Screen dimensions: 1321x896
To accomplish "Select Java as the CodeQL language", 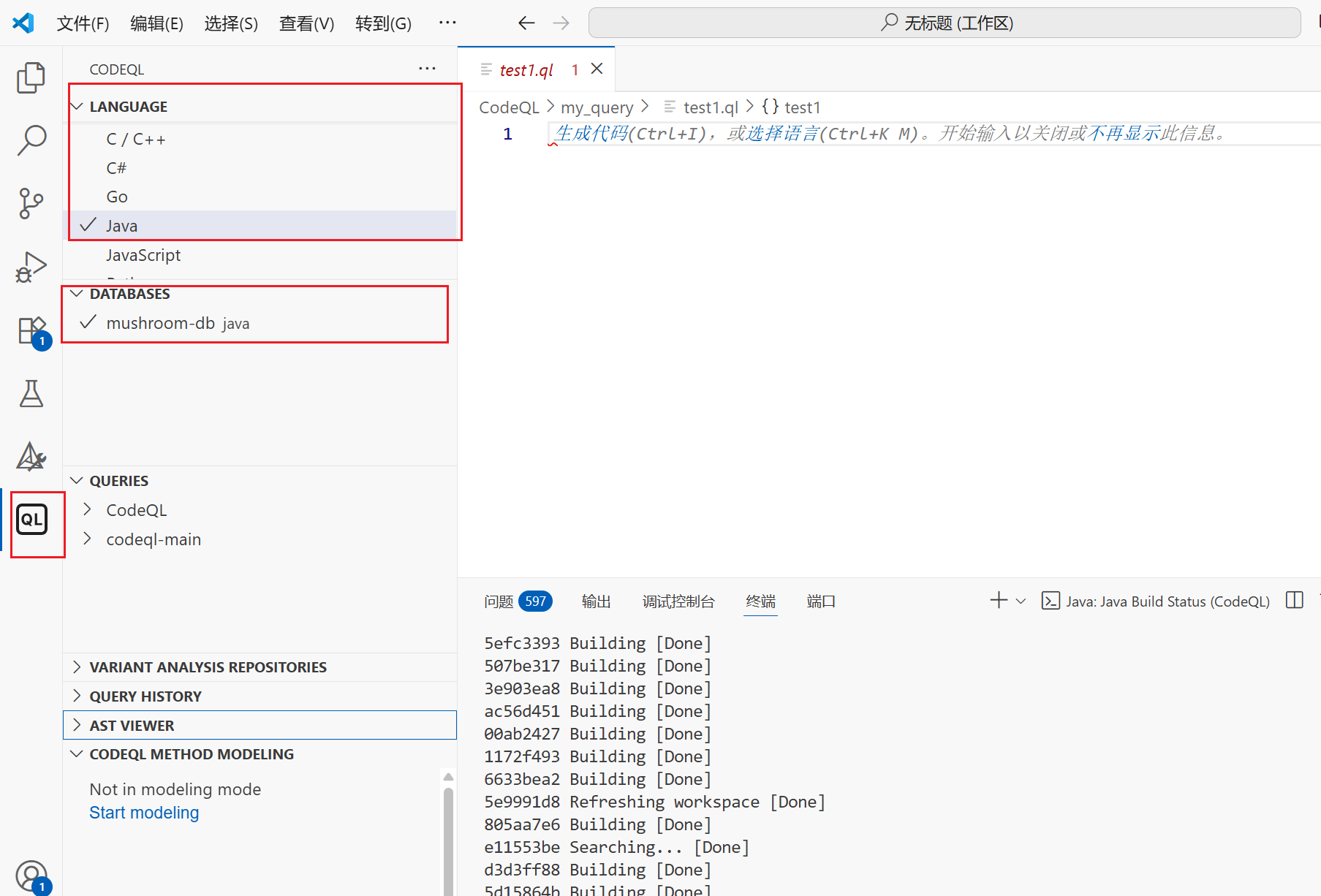I will point(122,226).
